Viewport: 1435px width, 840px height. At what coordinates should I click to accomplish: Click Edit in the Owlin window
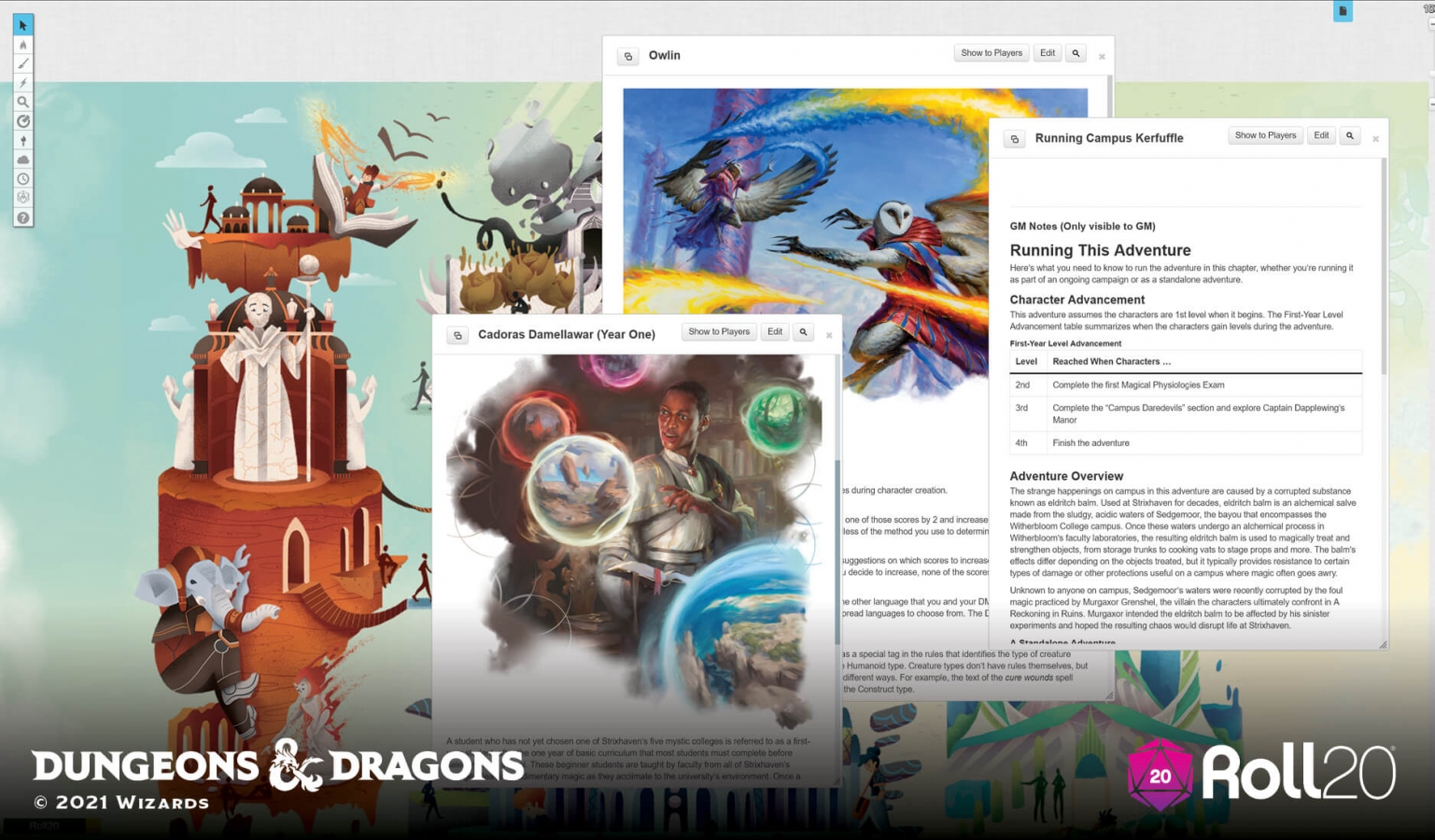click(x=1048, y=53)
